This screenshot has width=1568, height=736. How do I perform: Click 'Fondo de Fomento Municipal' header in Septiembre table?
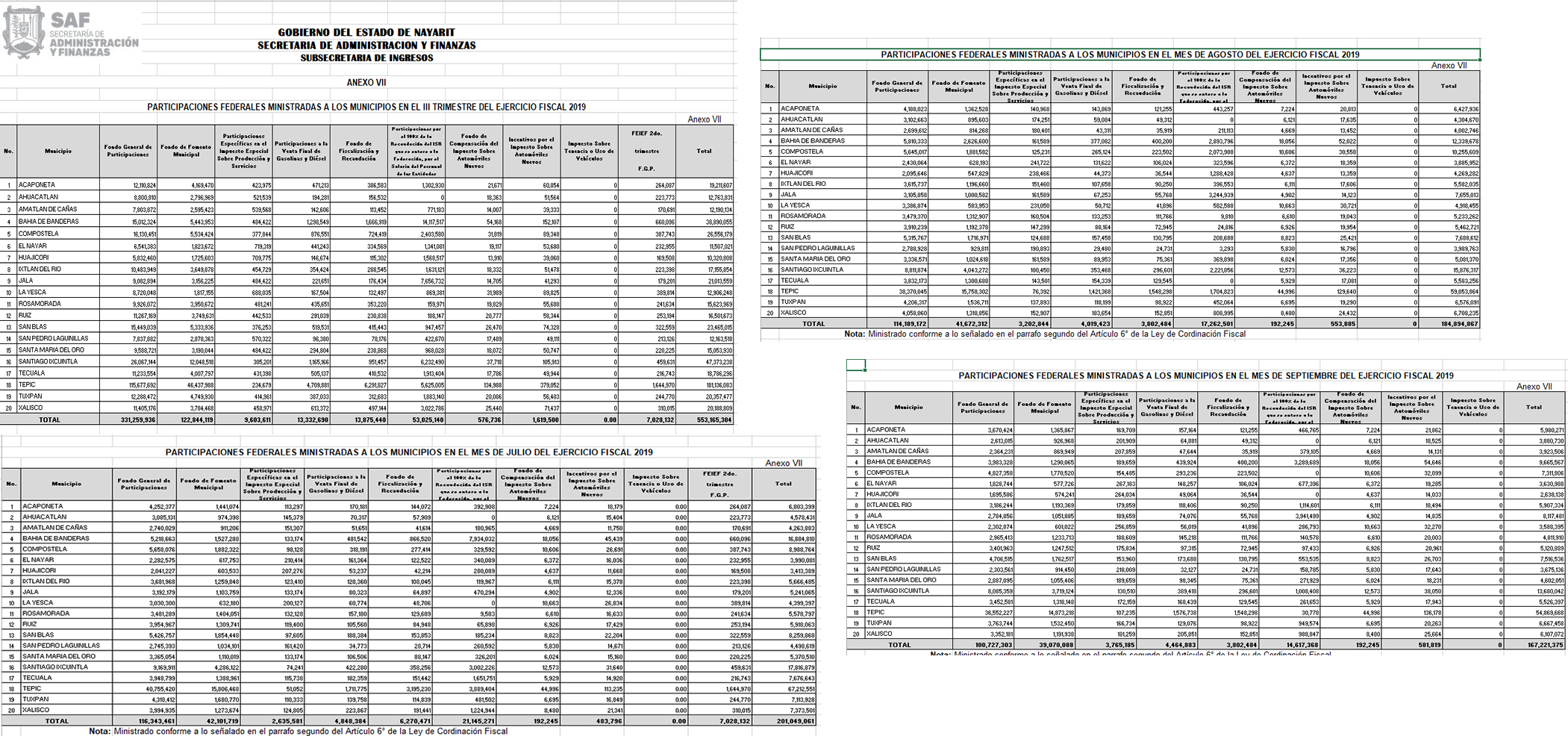pyautogui.click(x=1045, y=408)
